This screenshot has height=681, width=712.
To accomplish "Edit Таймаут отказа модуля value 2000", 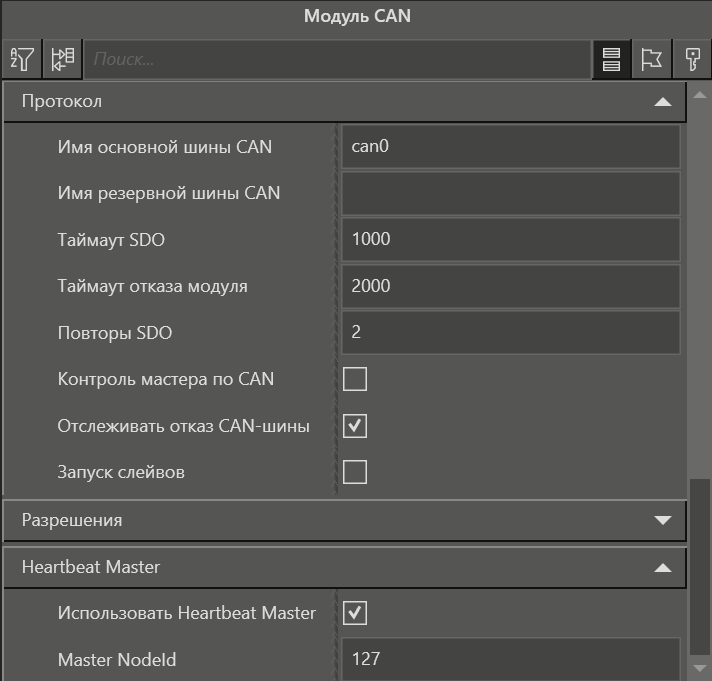I will [x=510, y=286].
